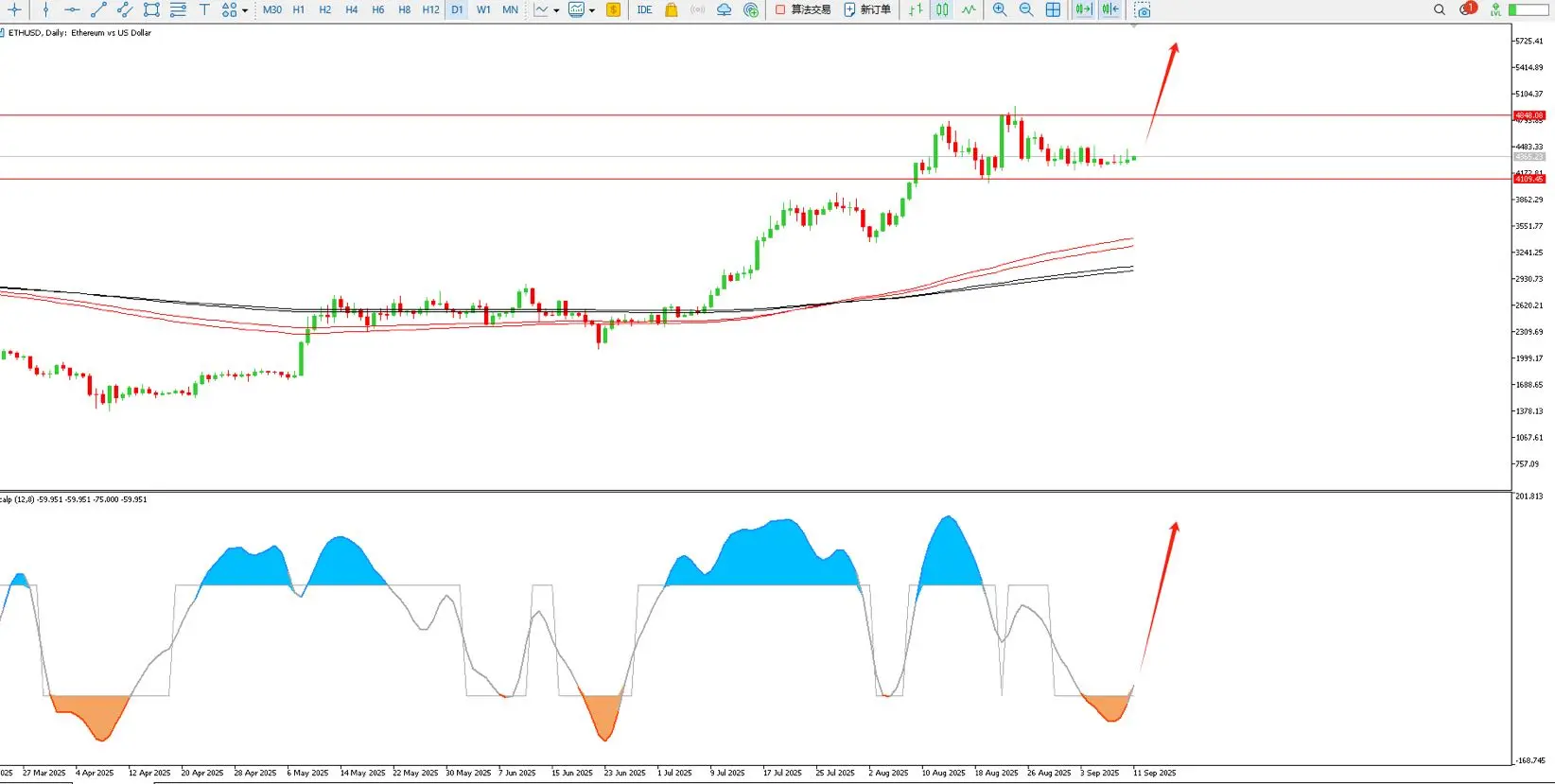Zoom in on the chart

[1000, 9]
